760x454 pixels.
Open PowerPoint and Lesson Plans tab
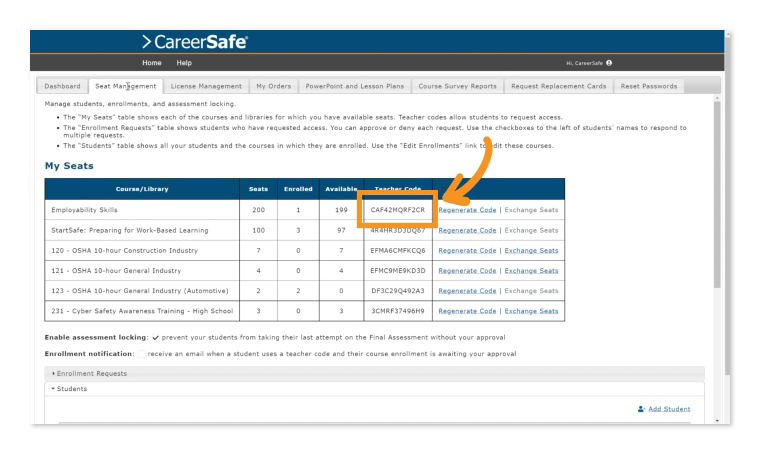click(355, 86)
